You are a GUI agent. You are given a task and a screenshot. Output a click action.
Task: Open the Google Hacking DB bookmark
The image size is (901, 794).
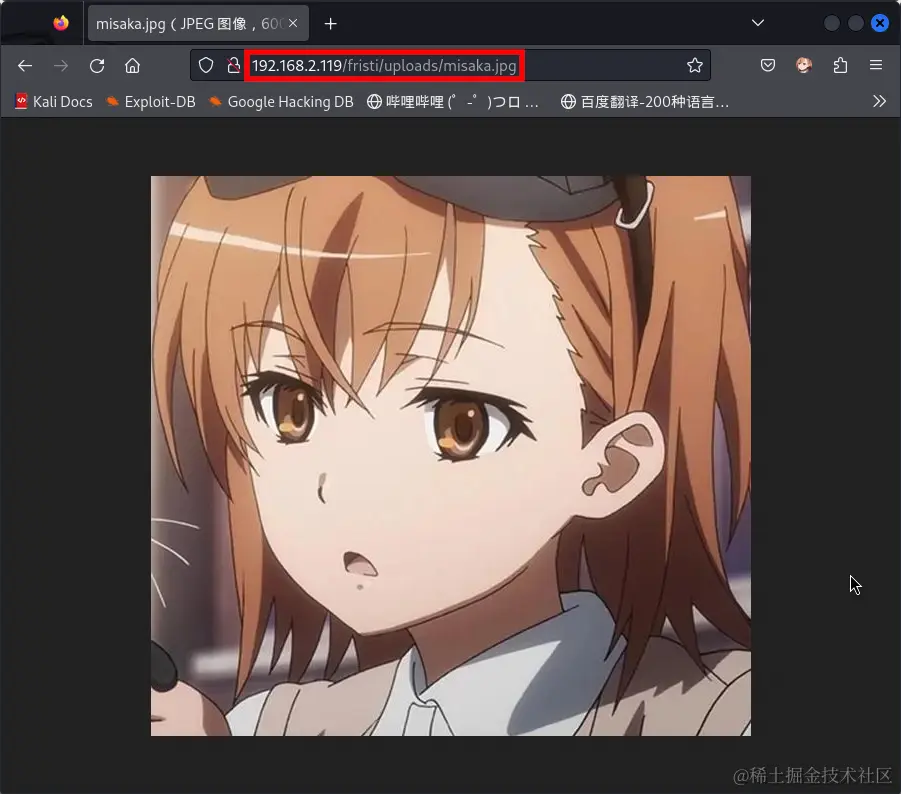click(x=281, y=102)
